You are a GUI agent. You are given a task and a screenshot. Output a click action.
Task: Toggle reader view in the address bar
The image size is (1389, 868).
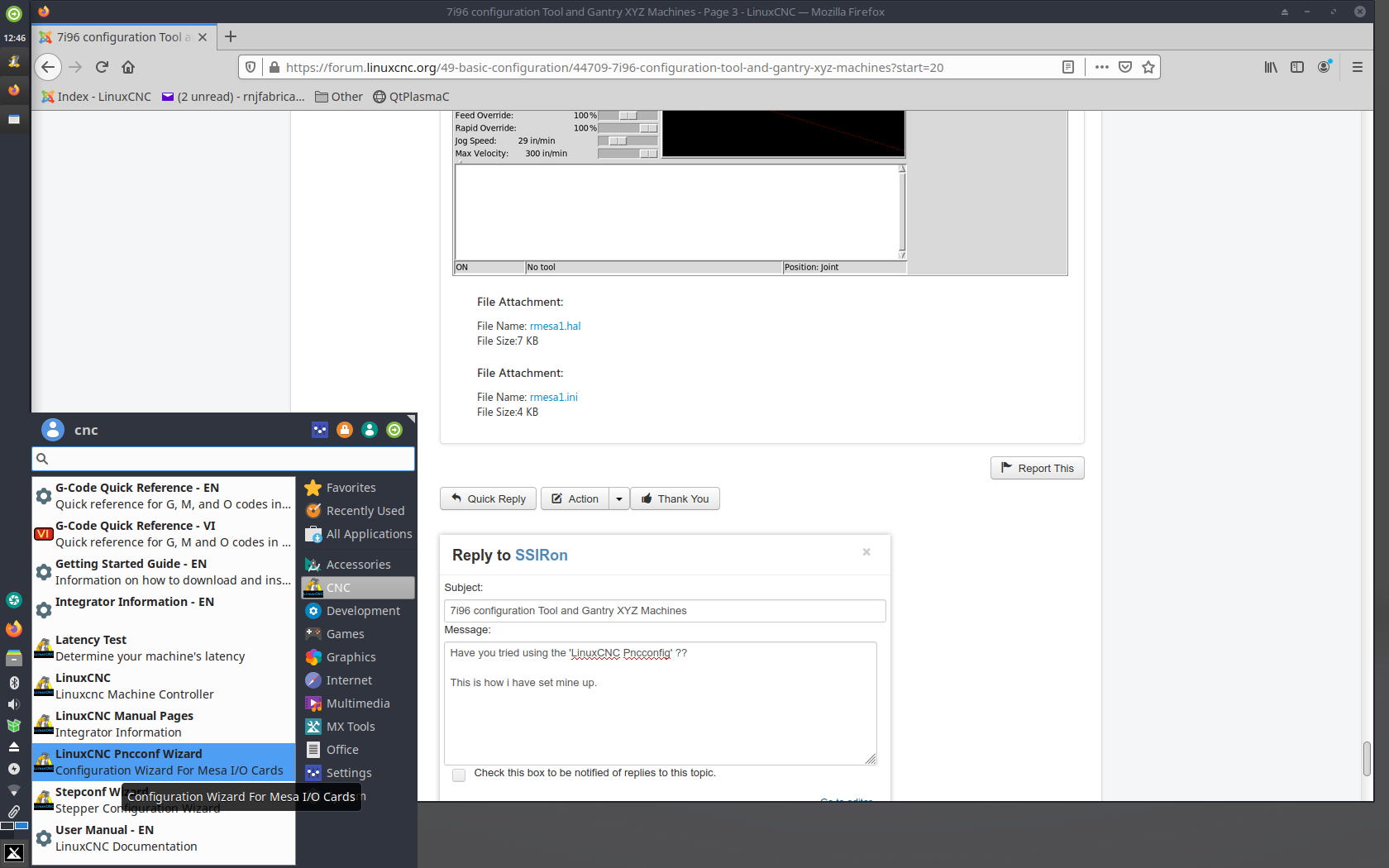[1068, 67]
